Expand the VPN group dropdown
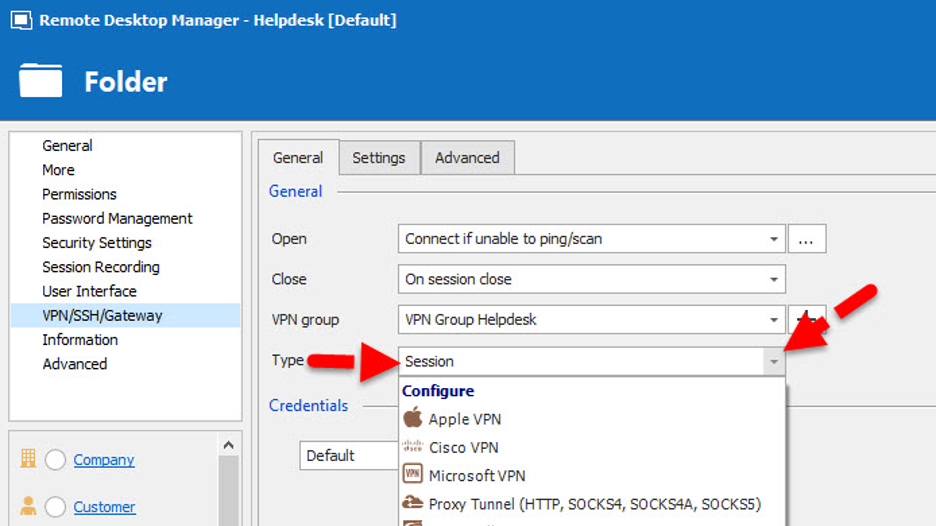 (774, 320)
